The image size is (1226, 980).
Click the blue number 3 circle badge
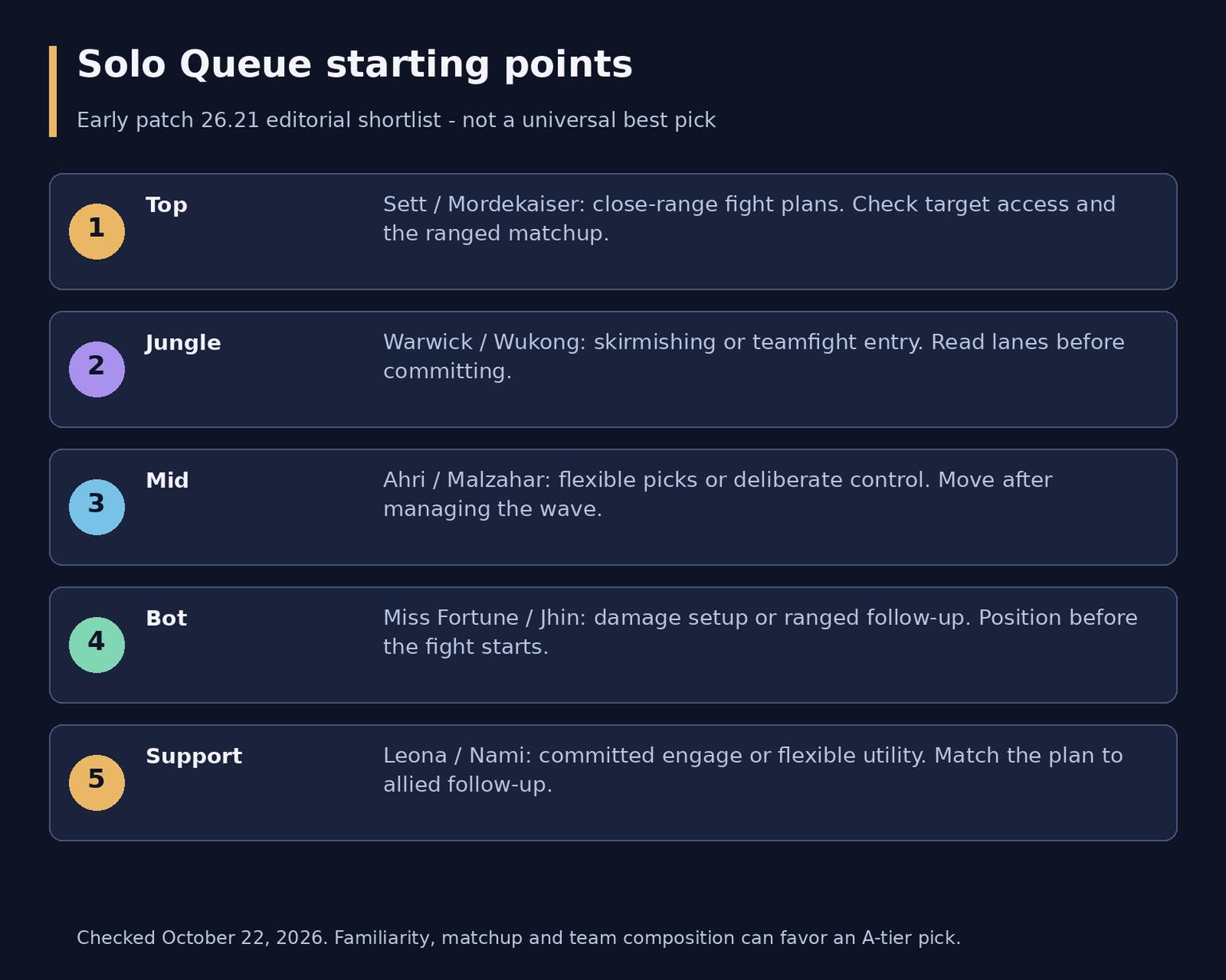click(x=97, y=508)
